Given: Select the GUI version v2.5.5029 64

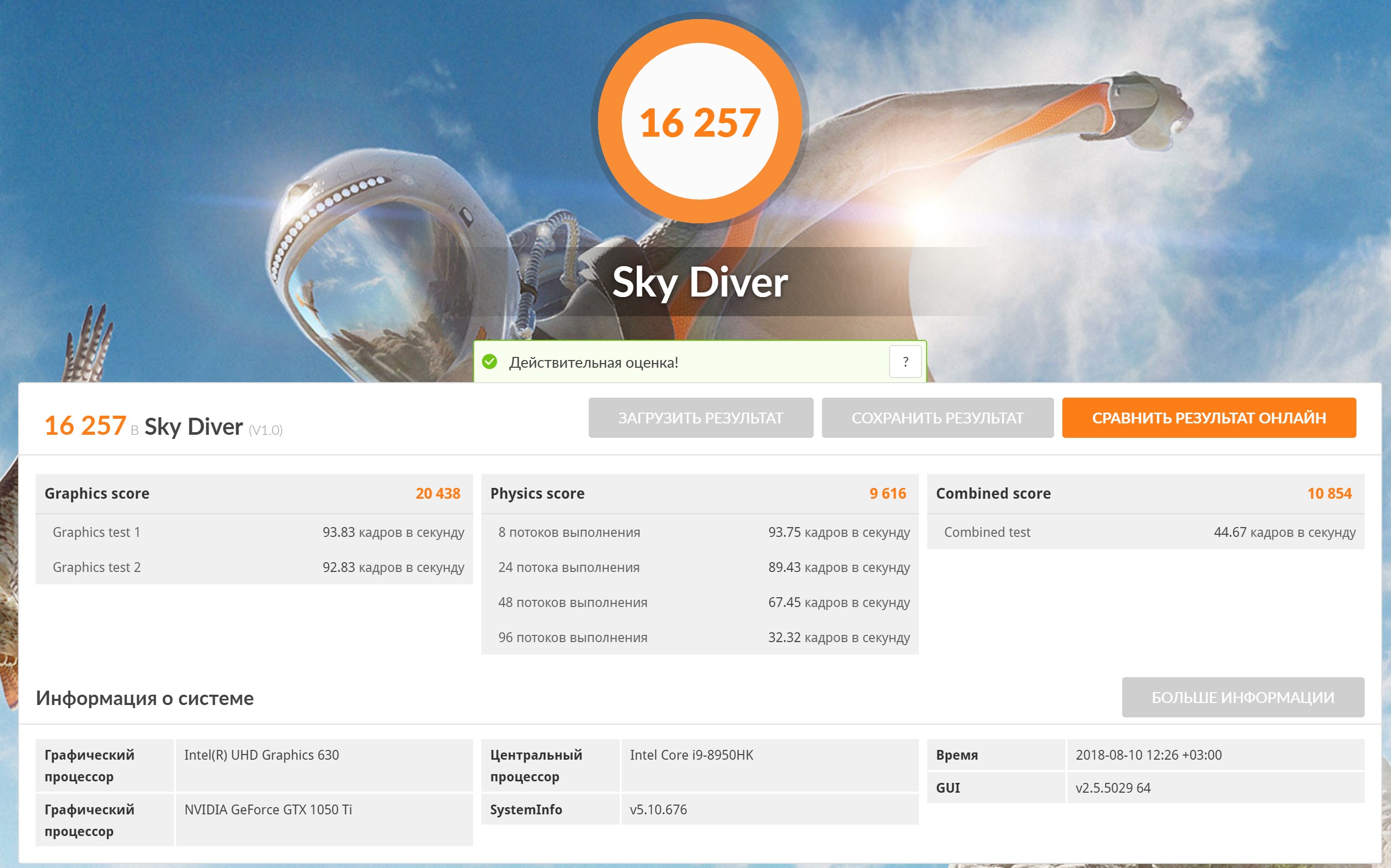Looking at the screenshot, I should click(x=1113, y=788).
